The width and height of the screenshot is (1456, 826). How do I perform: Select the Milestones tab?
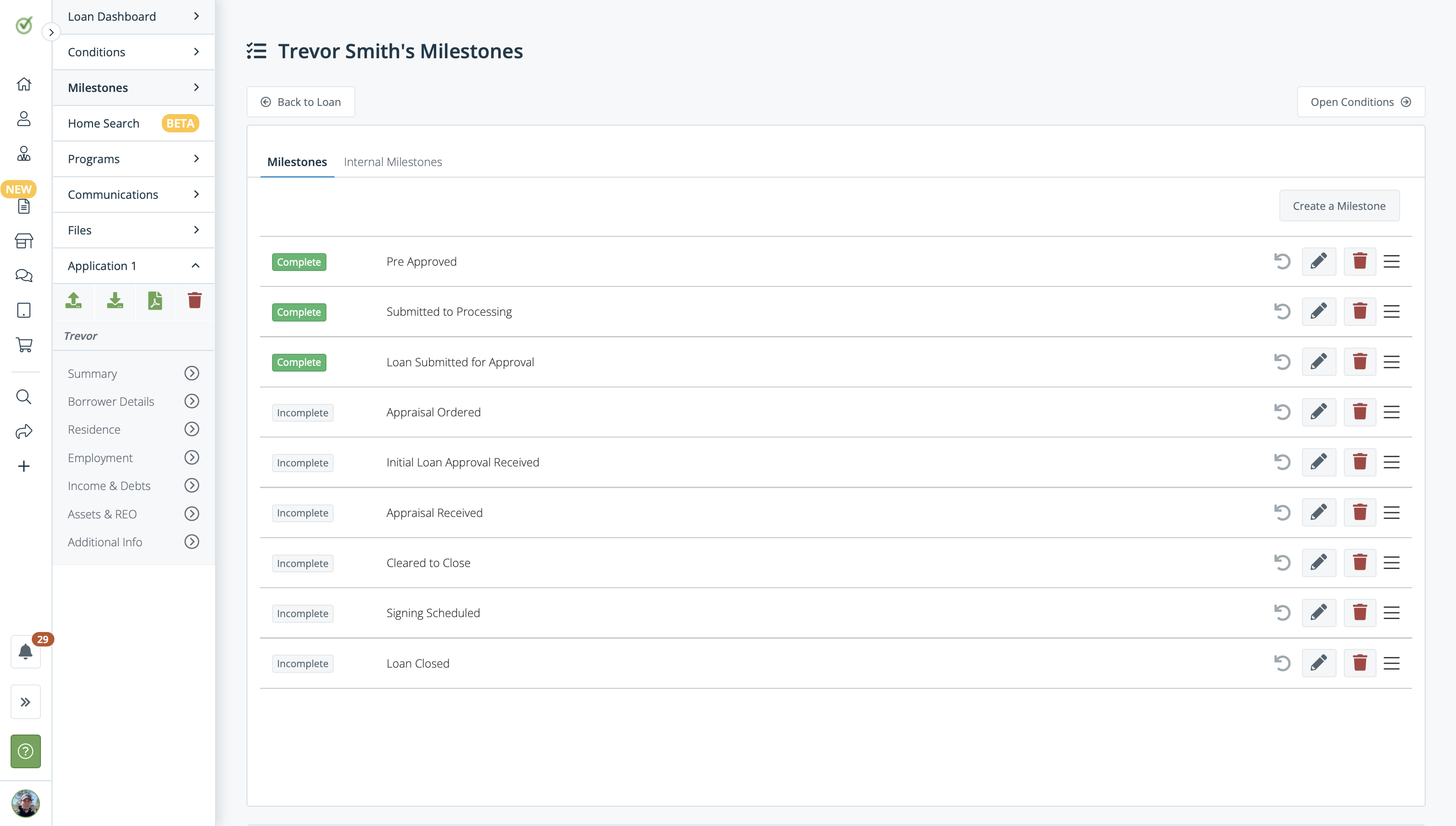pos(297,162)
